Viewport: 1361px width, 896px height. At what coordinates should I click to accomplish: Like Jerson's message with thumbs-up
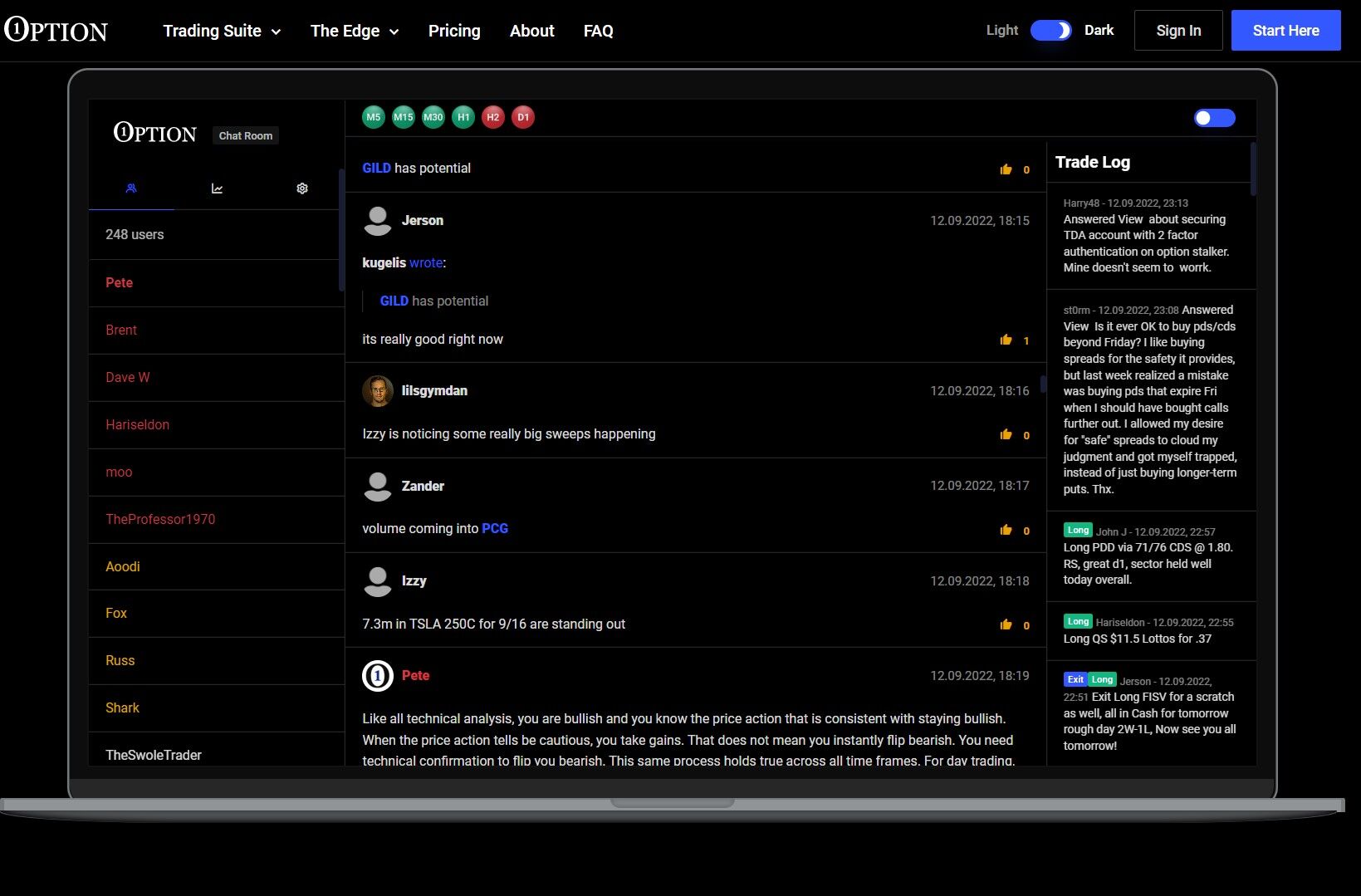click(1006, 340)
